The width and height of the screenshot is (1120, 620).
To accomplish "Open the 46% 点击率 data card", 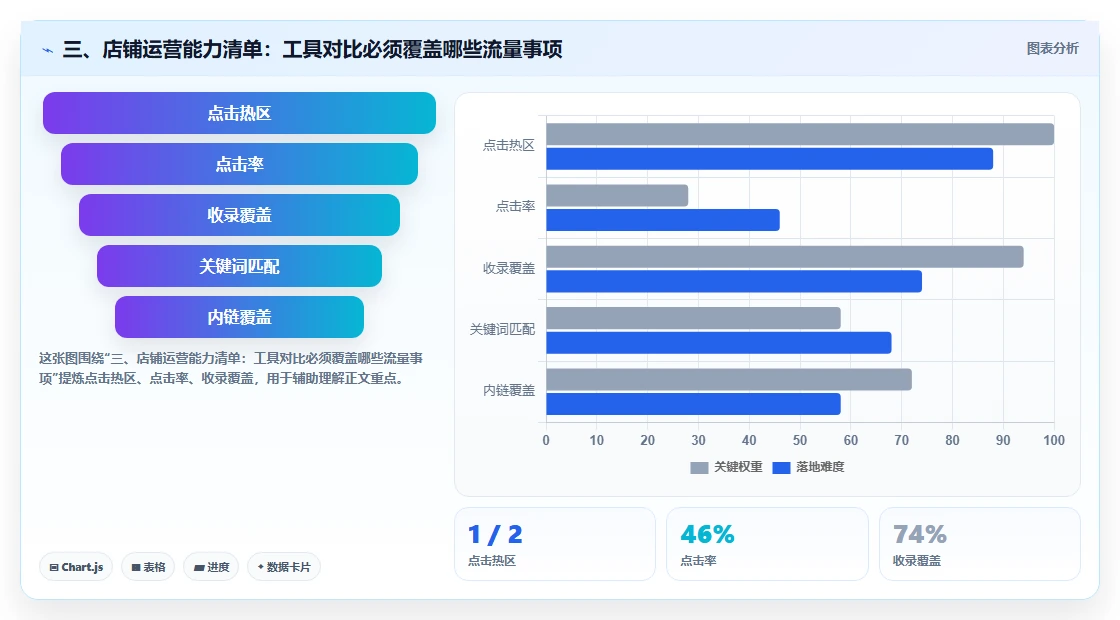I will click(767, 544).
